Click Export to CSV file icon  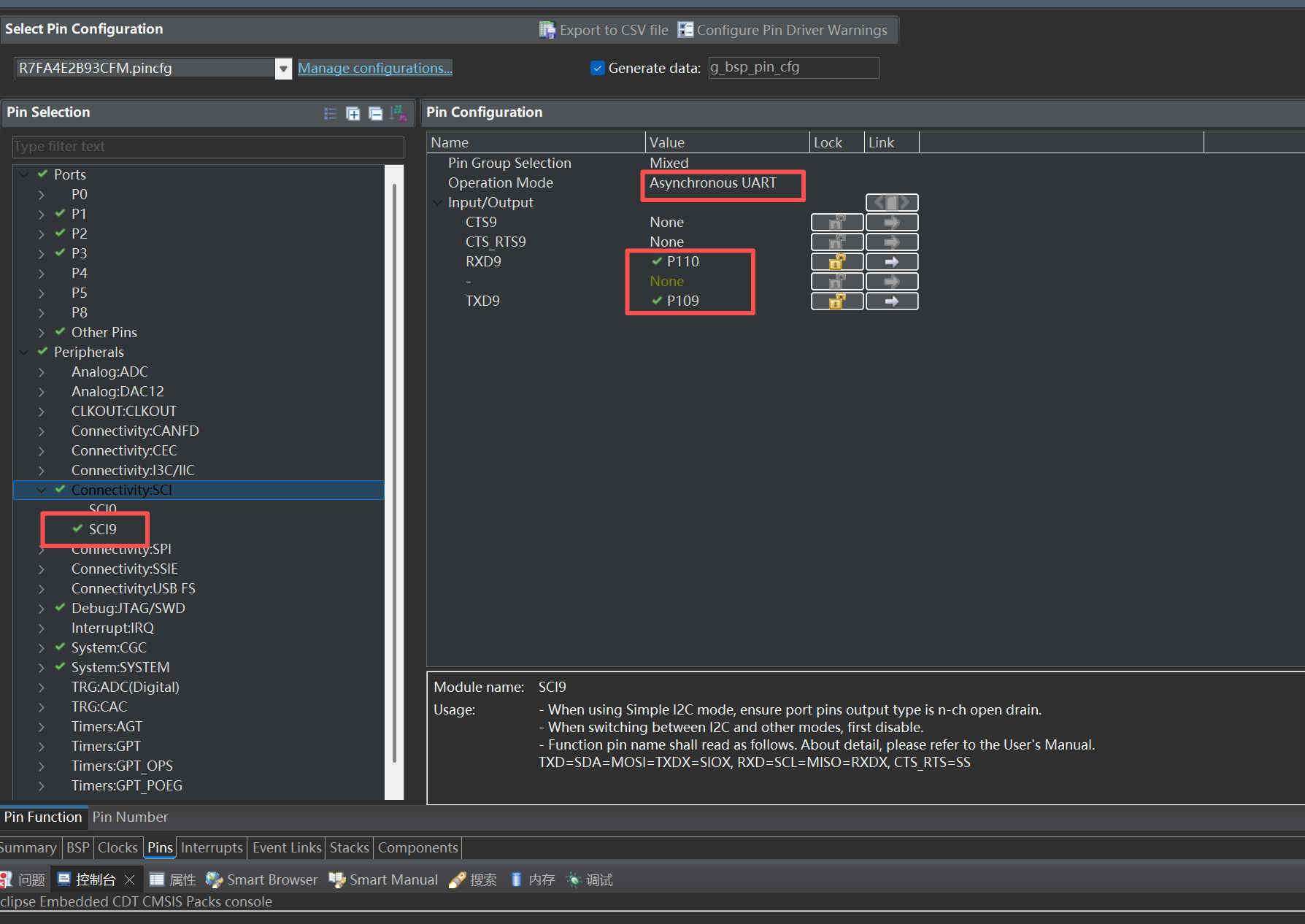[547, 30]
